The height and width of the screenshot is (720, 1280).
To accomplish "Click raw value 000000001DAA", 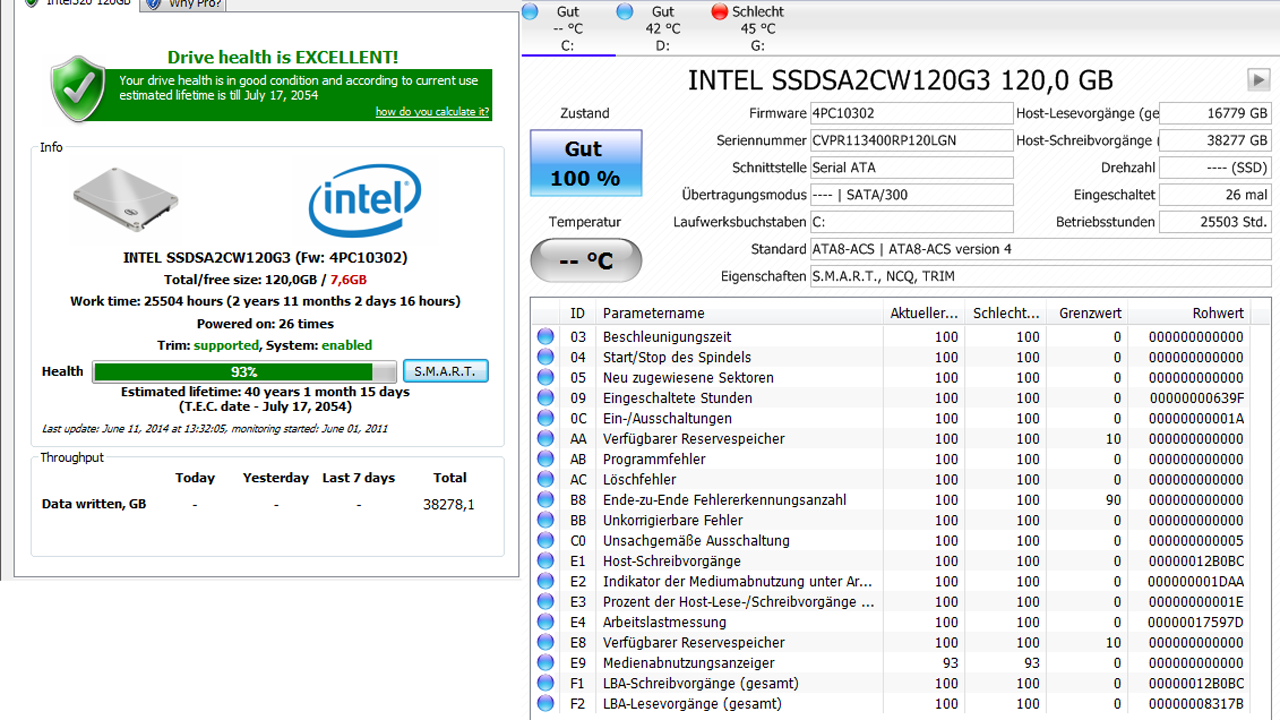I will click(1196, 581).
